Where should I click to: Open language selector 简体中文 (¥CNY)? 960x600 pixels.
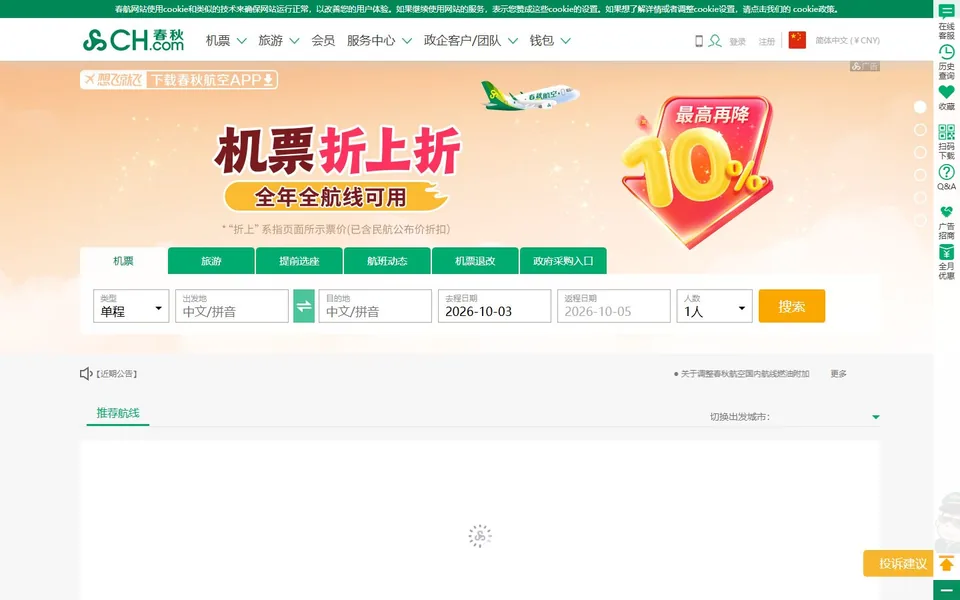click(847, 40)
